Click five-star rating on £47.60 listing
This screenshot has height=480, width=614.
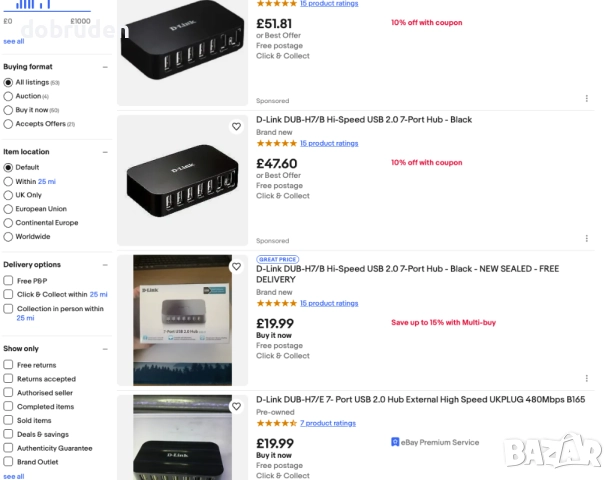point(277,143)
